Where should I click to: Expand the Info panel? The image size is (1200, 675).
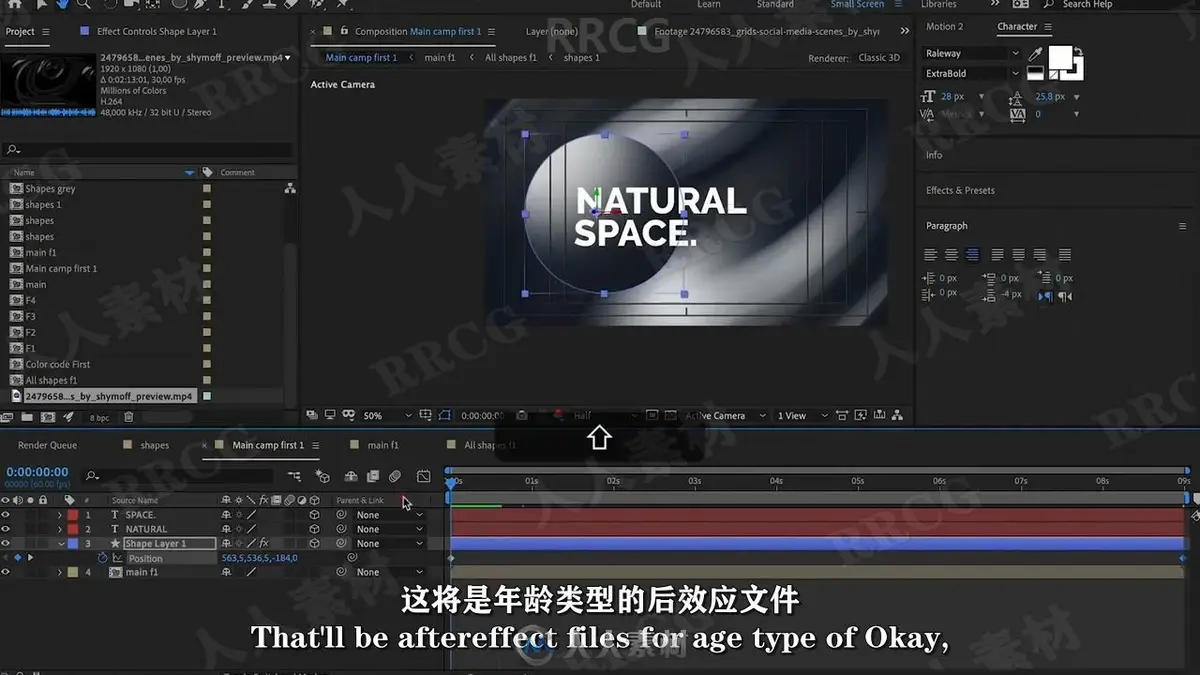(x=934, y=155)
